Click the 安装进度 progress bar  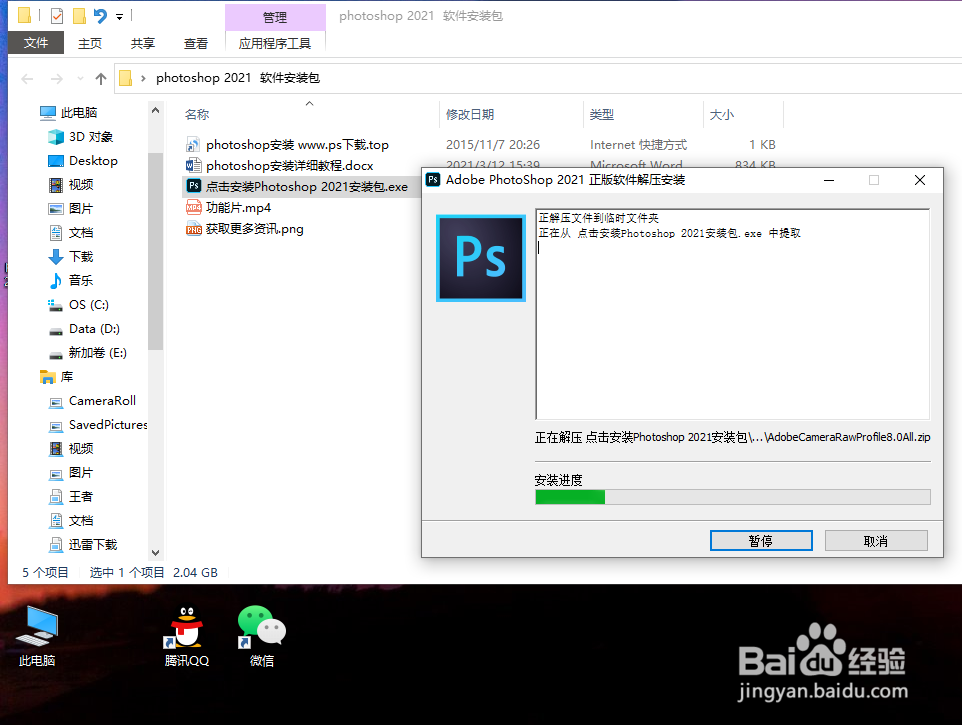click(x=733, y=497)
